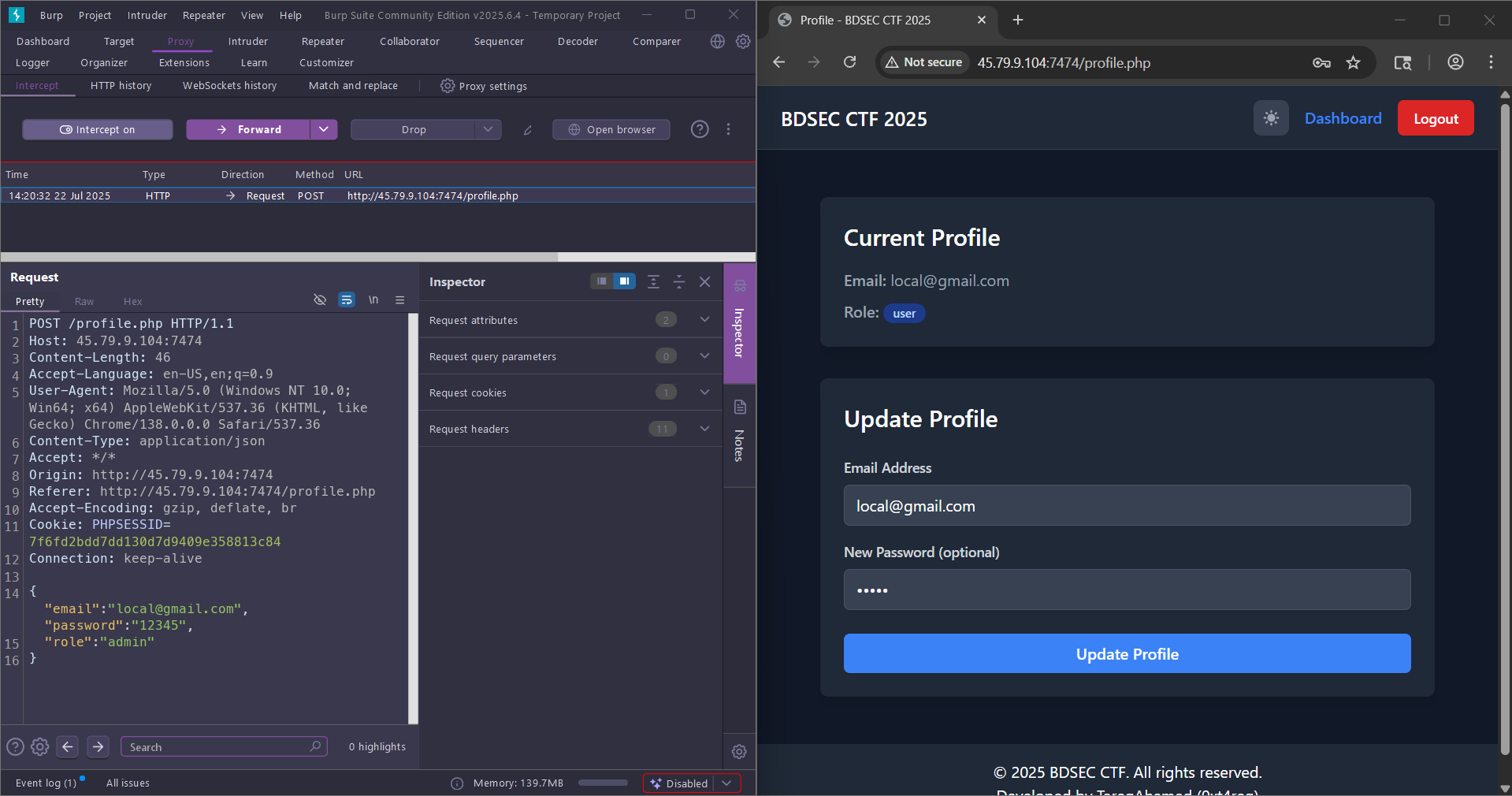This screenshot has width=1512, height=796.
Task: Bookmark this page with star icon
Action: tap(1353, 63)
